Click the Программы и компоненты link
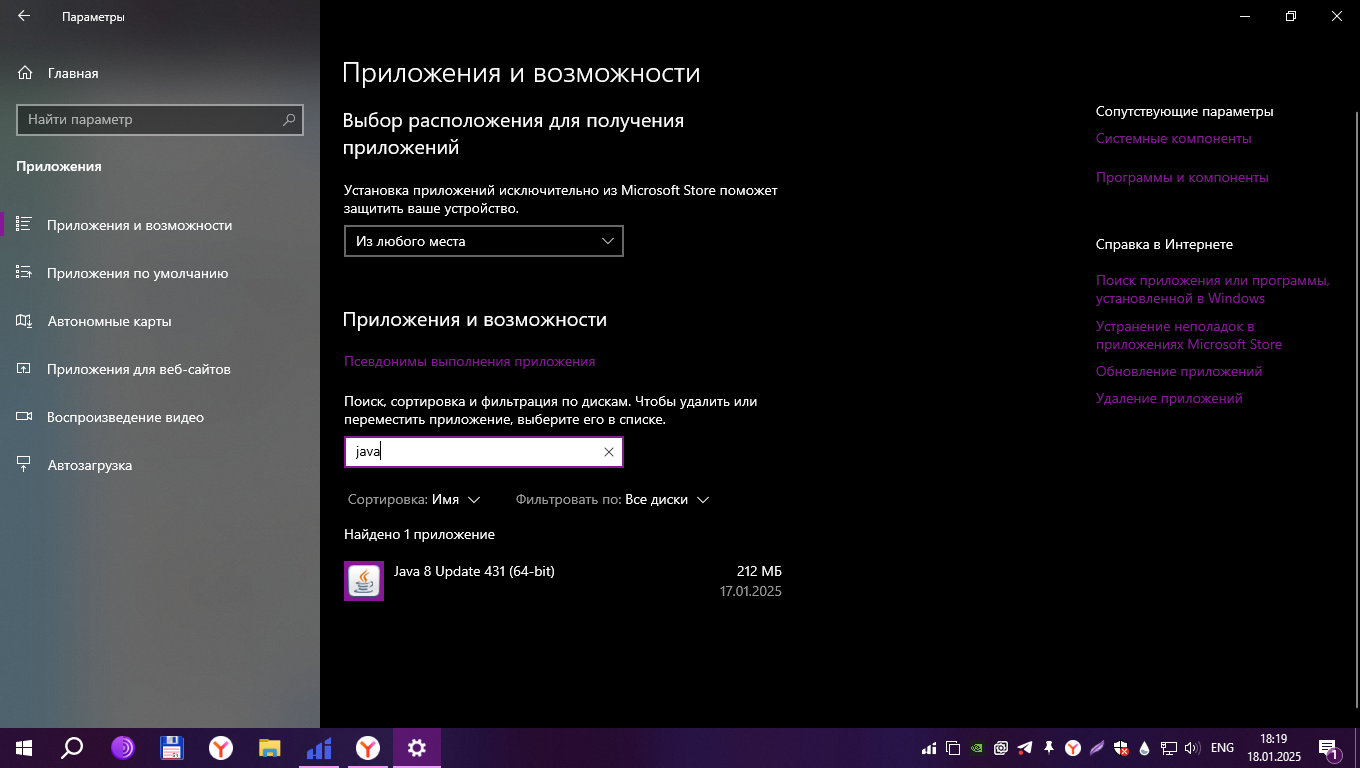Image resolution: width=1360 pixels, height=768 pixels. [x=1181, y=177]
